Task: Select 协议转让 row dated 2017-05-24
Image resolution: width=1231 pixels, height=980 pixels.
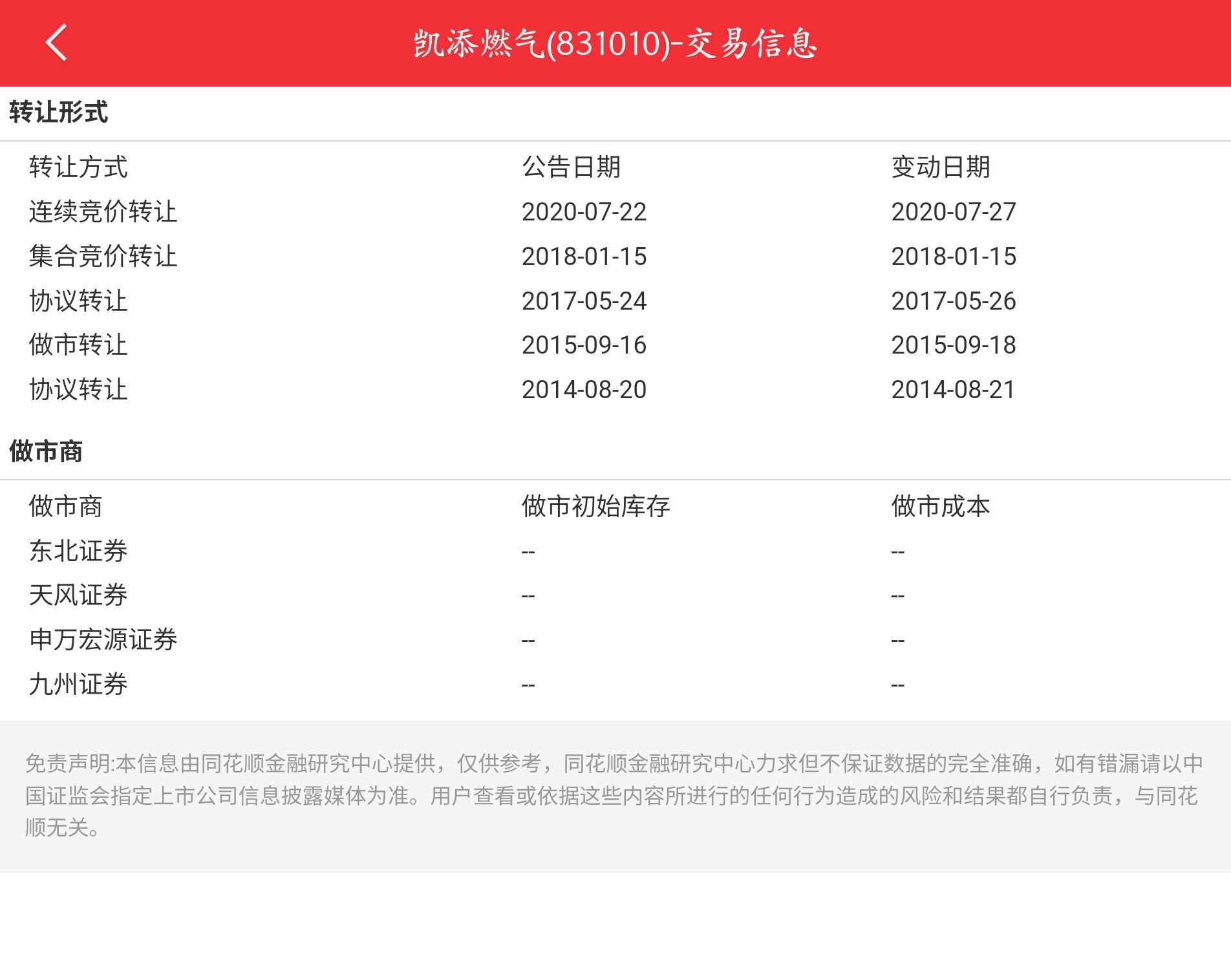Action: coord(78,301)
